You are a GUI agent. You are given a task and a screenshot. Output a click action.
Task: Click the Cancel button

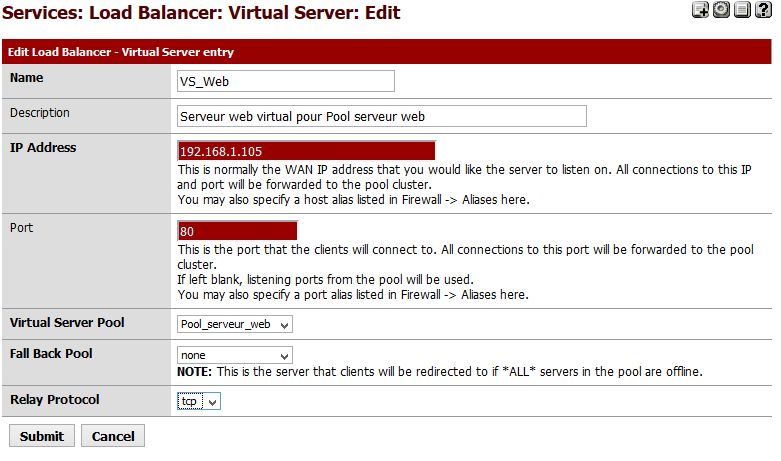tap(113, 436)
